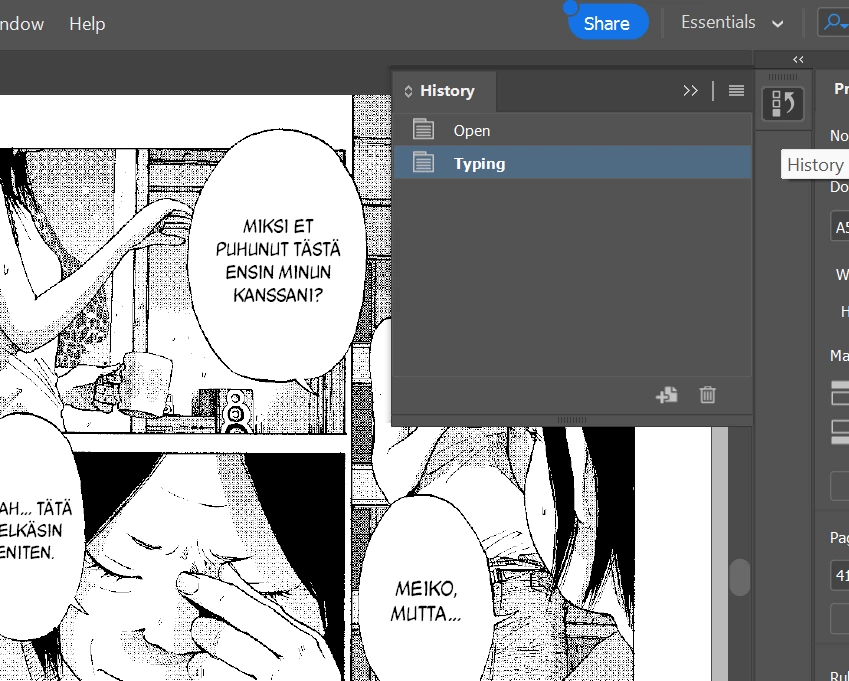Open the Essentials workspace dropdown
This screenshot has width=849, height=681.
pos(732,23)
